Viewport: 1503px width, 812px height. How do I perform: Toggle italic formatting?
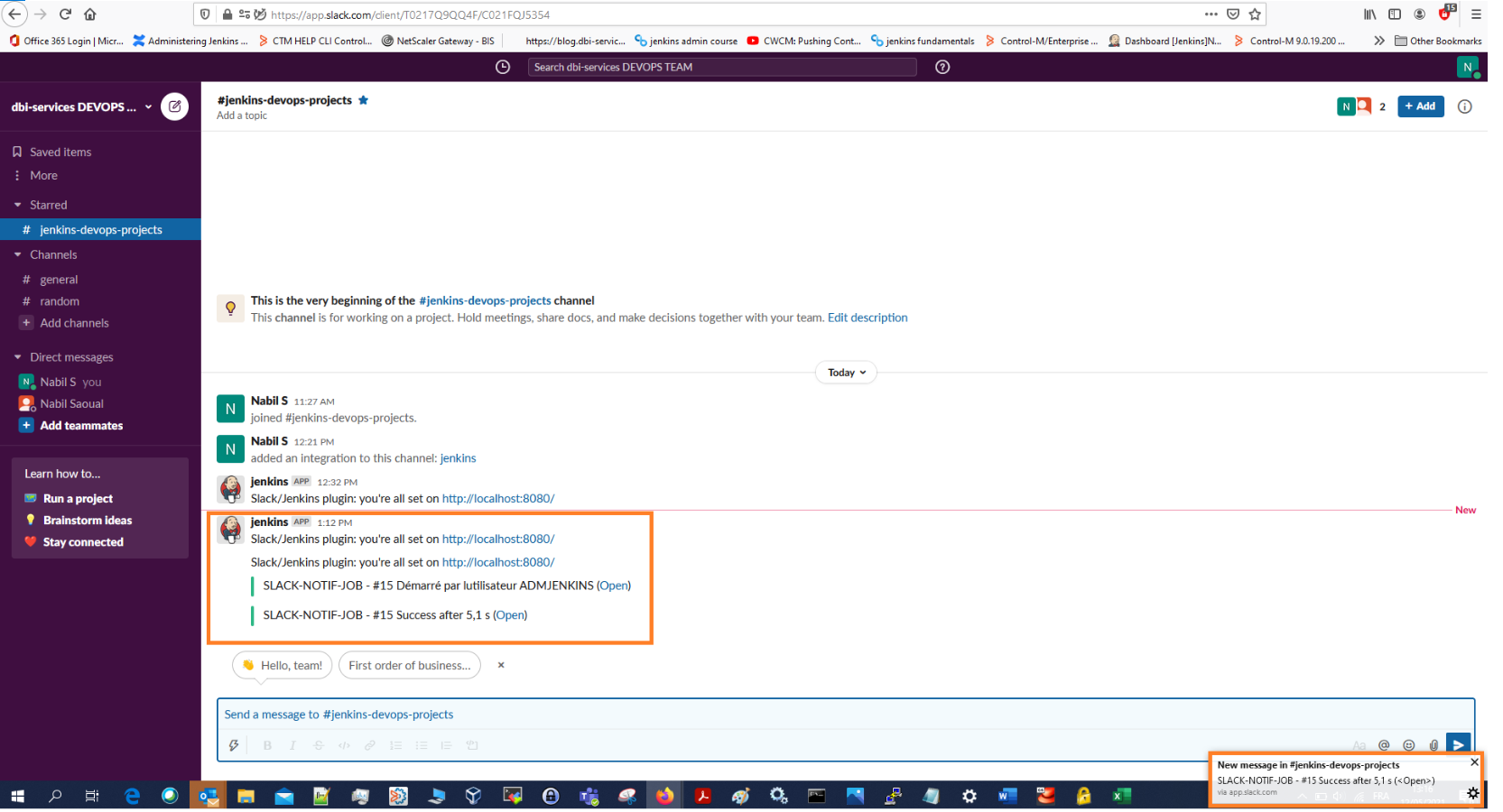pos(292,745)
